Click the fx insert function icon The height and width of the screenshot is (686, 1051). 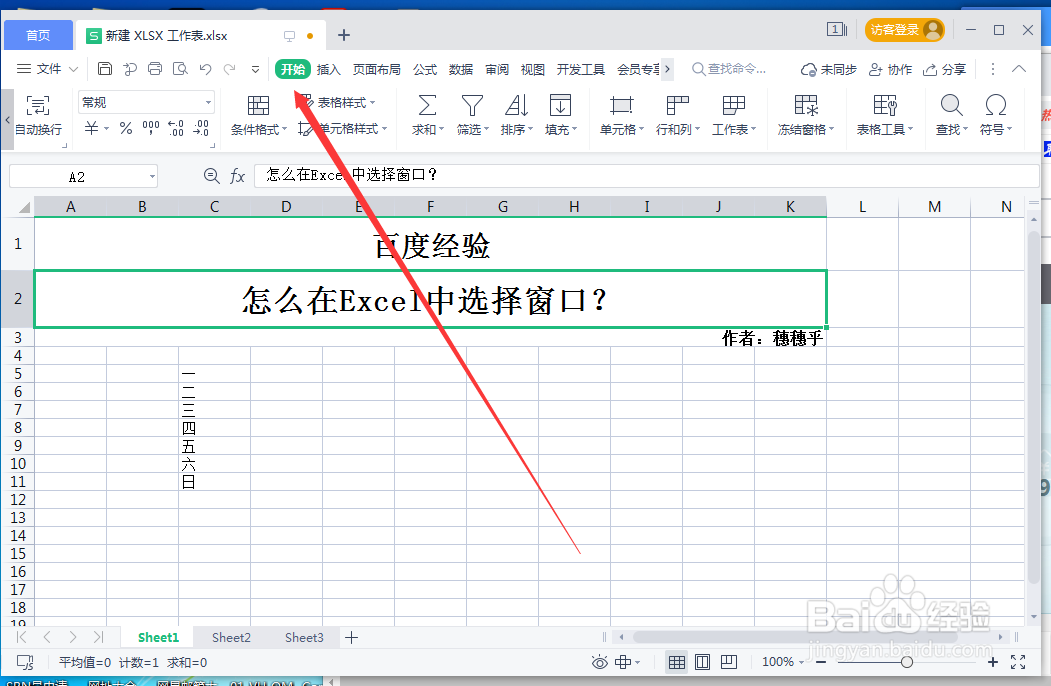click(237, 176)
